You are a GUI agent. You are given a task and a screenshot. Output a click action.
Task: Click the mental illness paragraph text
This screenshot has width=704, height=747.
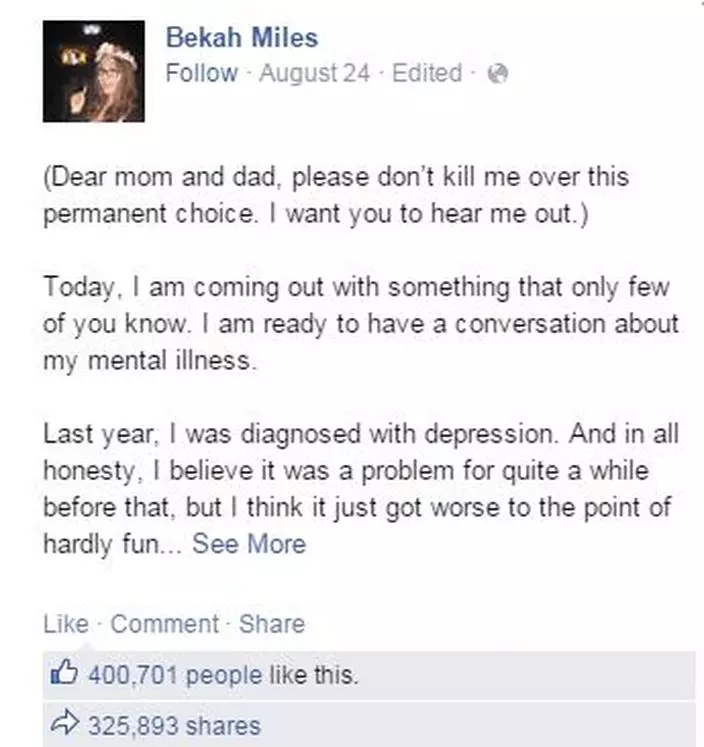click(x=361, y=324)
